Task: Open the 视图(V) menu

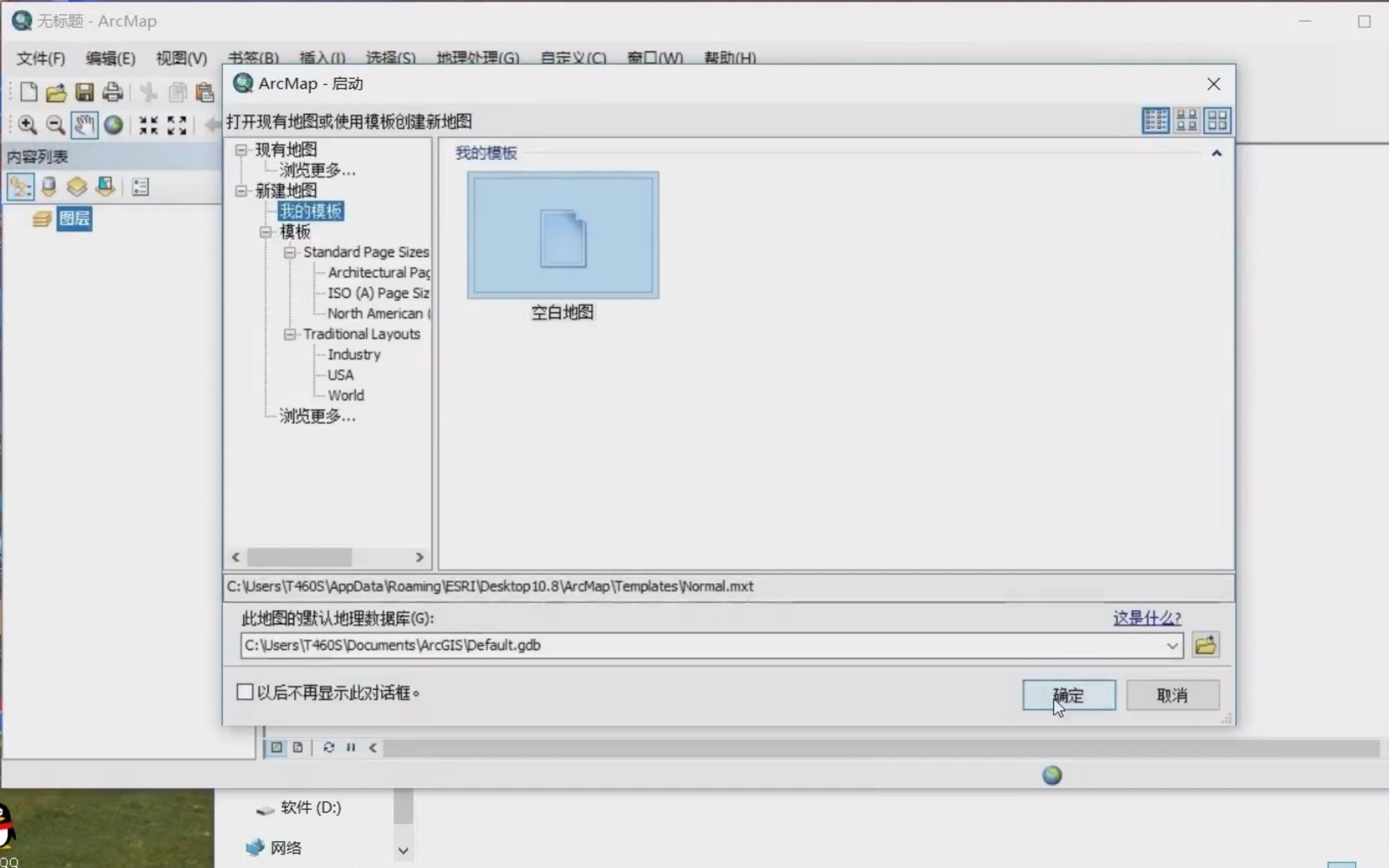Action: click(x=181, y=58)
